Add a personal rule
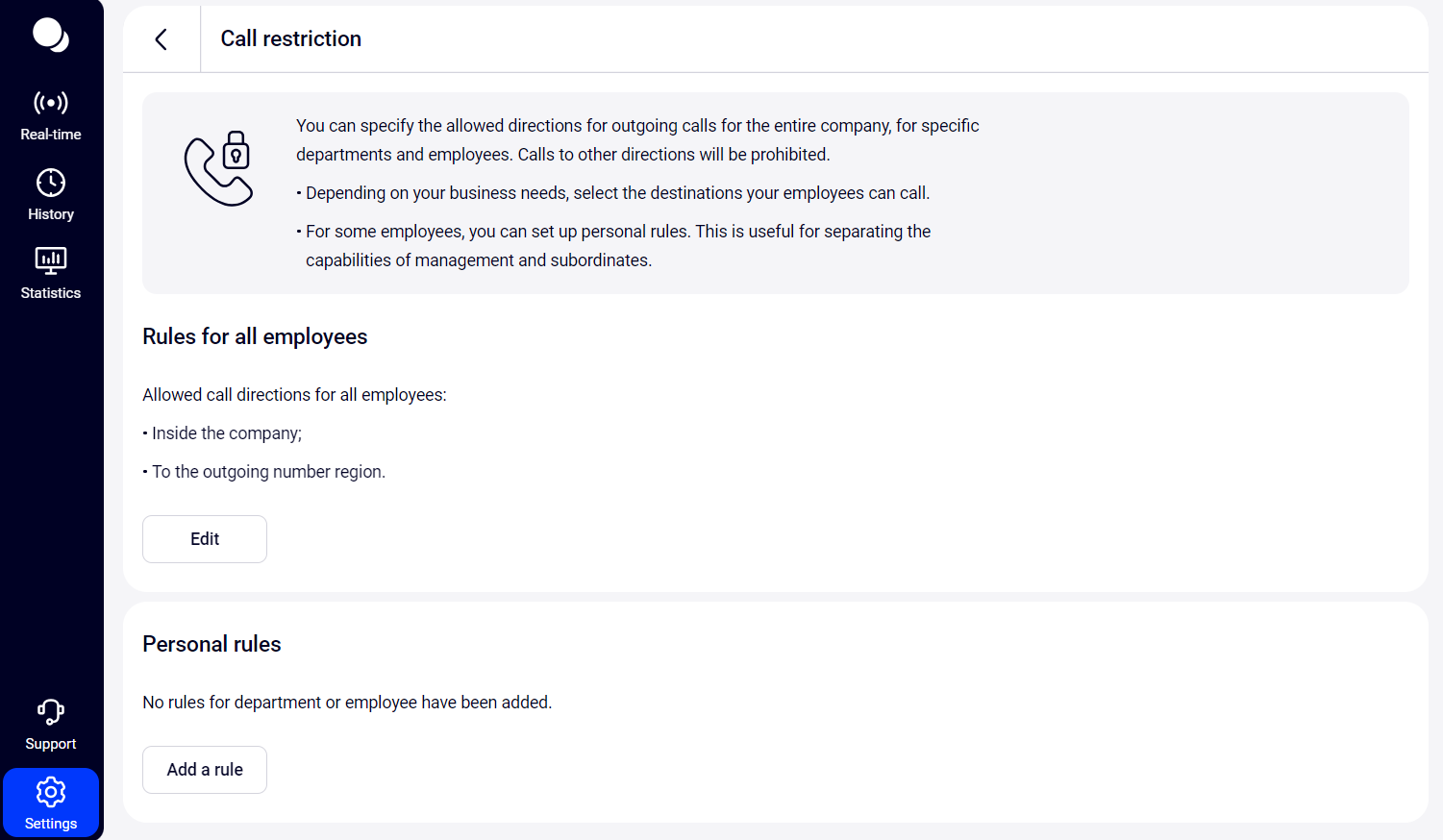Image resolution: width=1443 pixels, height=840 pixels. point(205,770)
